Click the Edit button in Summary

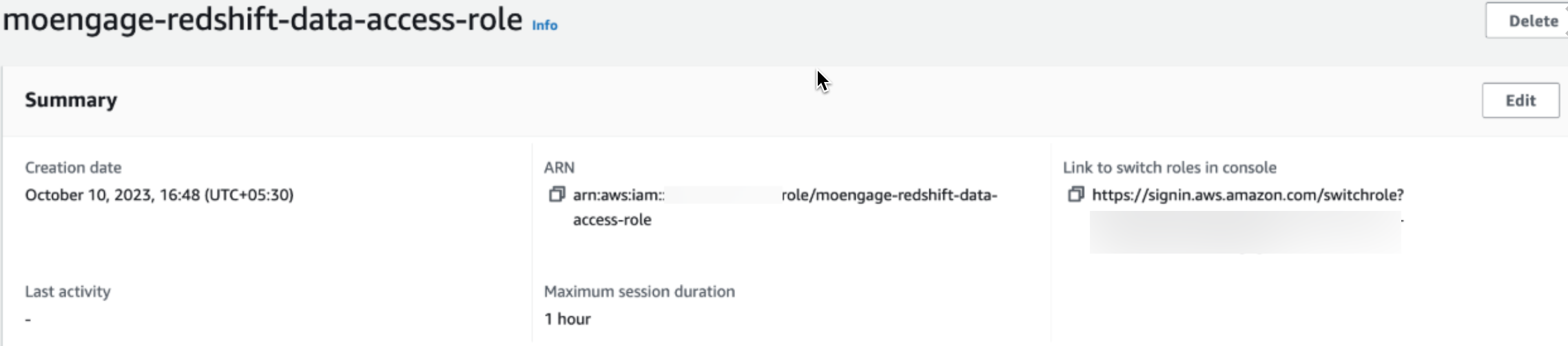pyautogui.click(x=1520, y=101)
